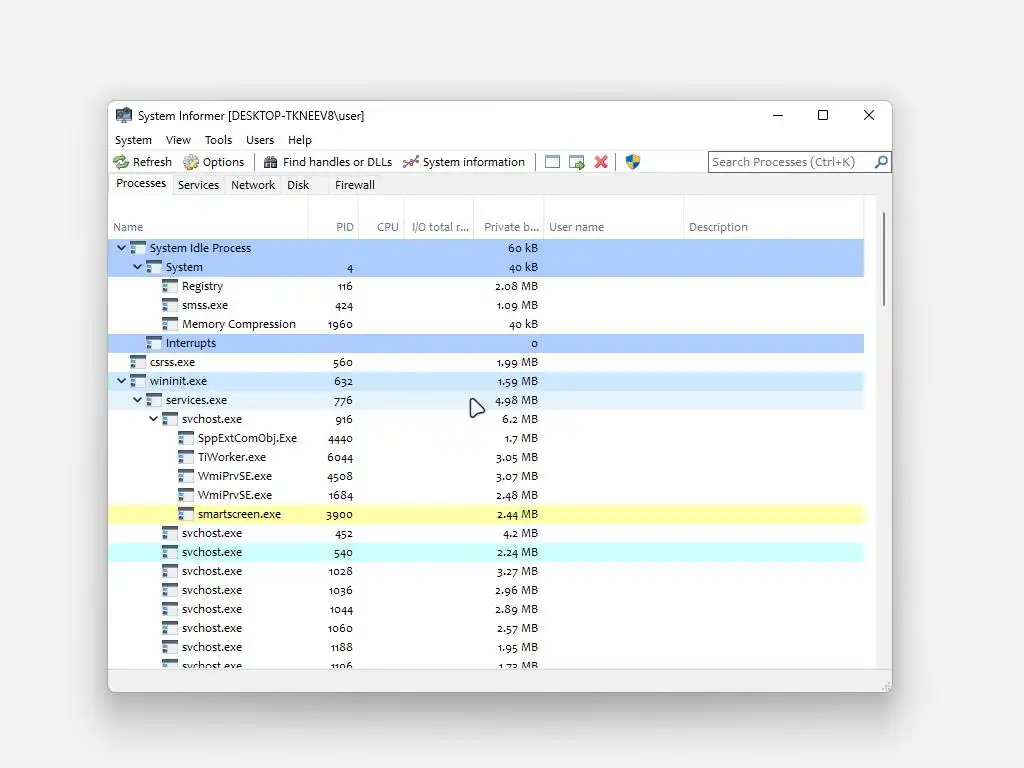Click the search magnifier icon
This screenshot has height=768, width=1024.
(881, 161)
